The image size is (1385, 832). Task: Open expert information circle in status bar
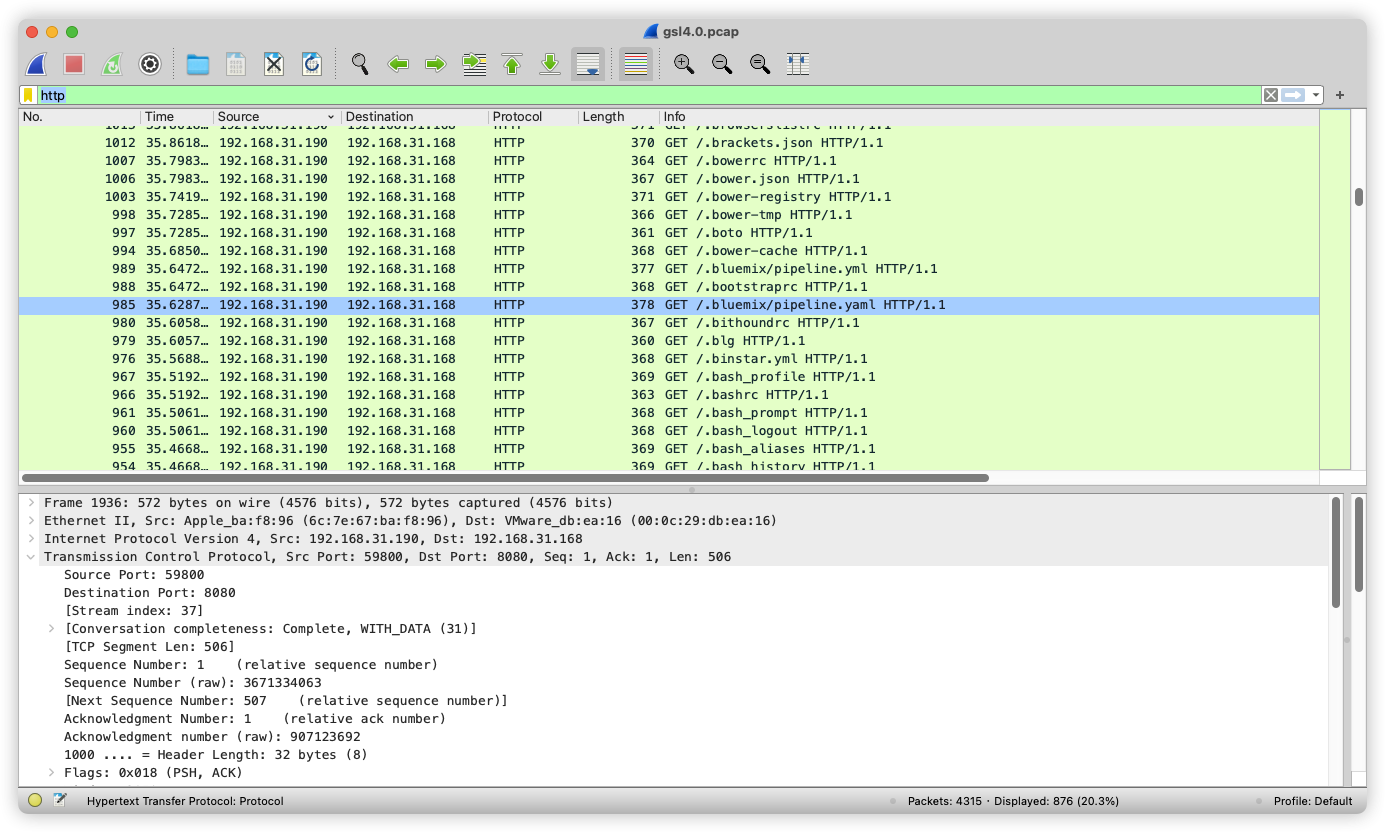point(35,800)
